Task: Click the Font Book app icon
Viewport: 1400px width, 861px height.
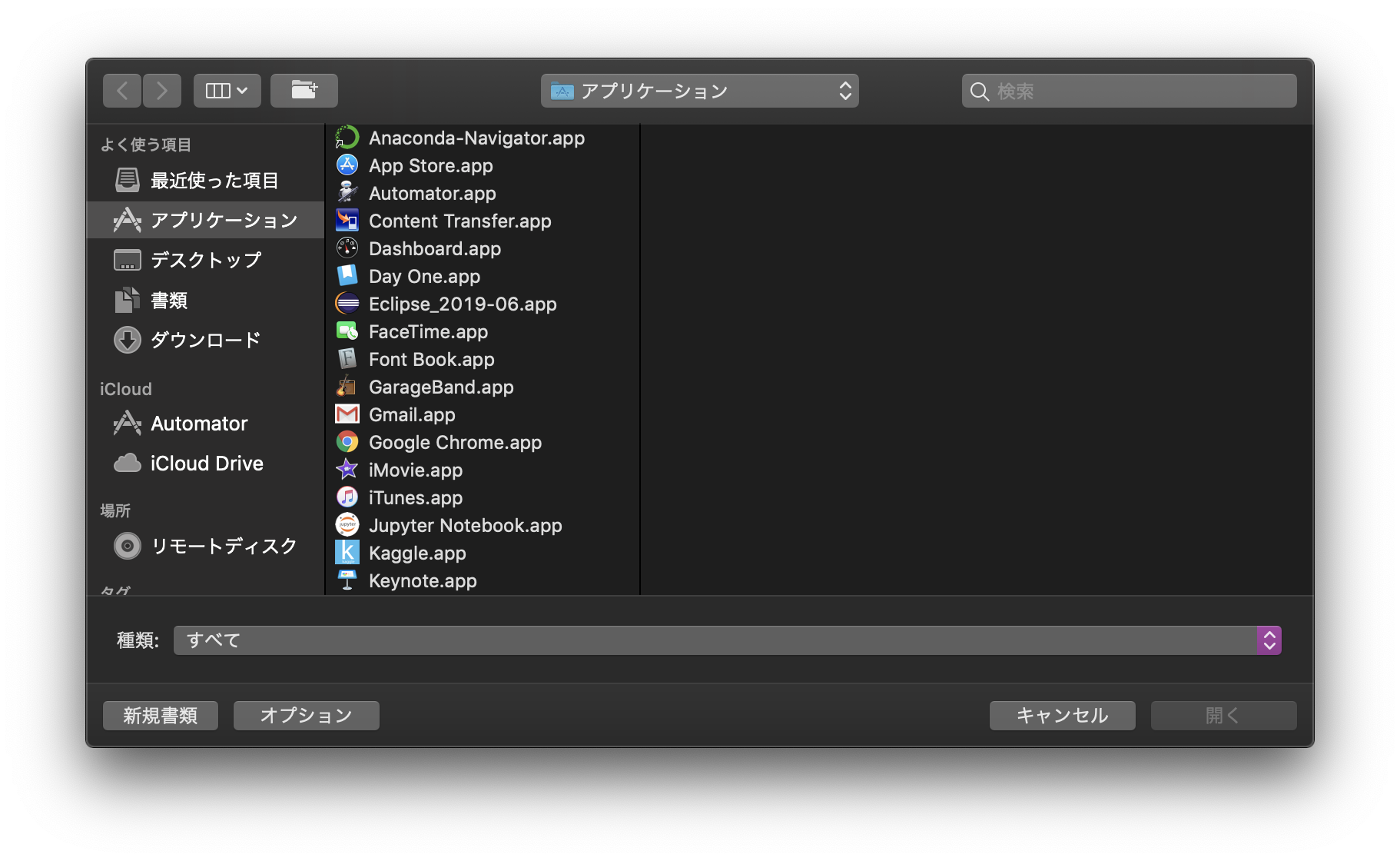Action: click(x=347, y=359)
